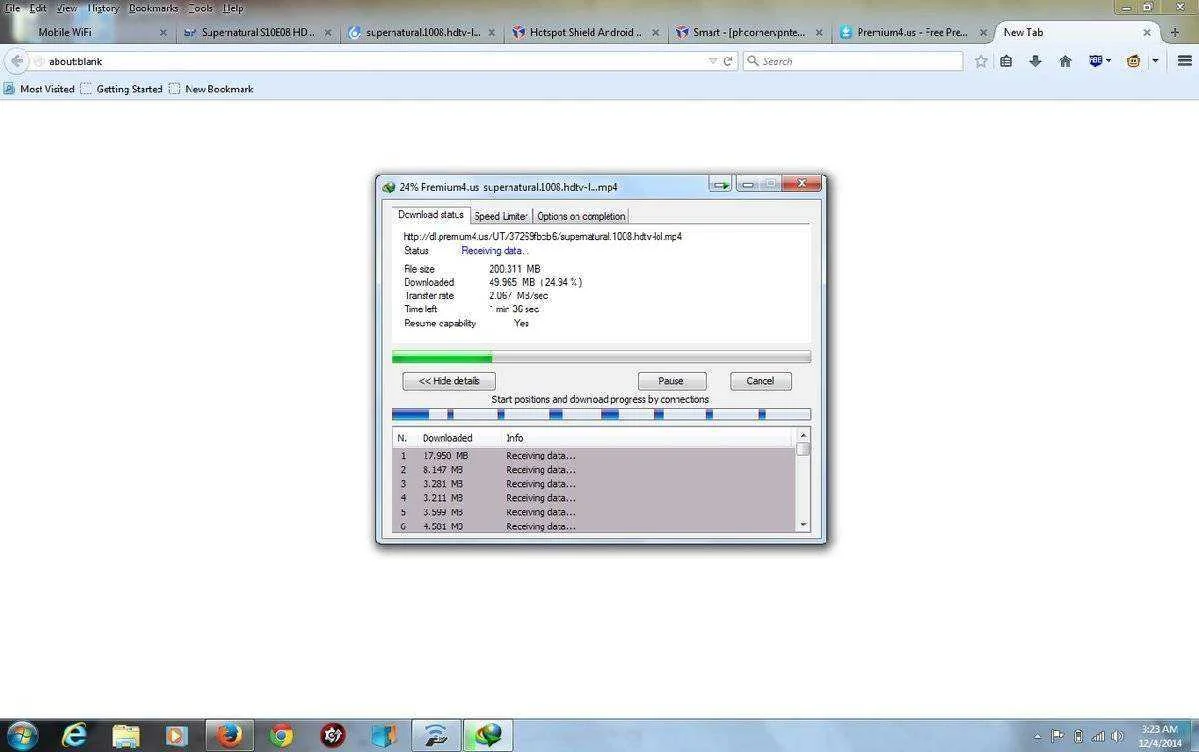This screenshot has width=1199, height=752.
Task: Expand the Greasemonkey dropdown arrow
Action: pos(1155,61)
